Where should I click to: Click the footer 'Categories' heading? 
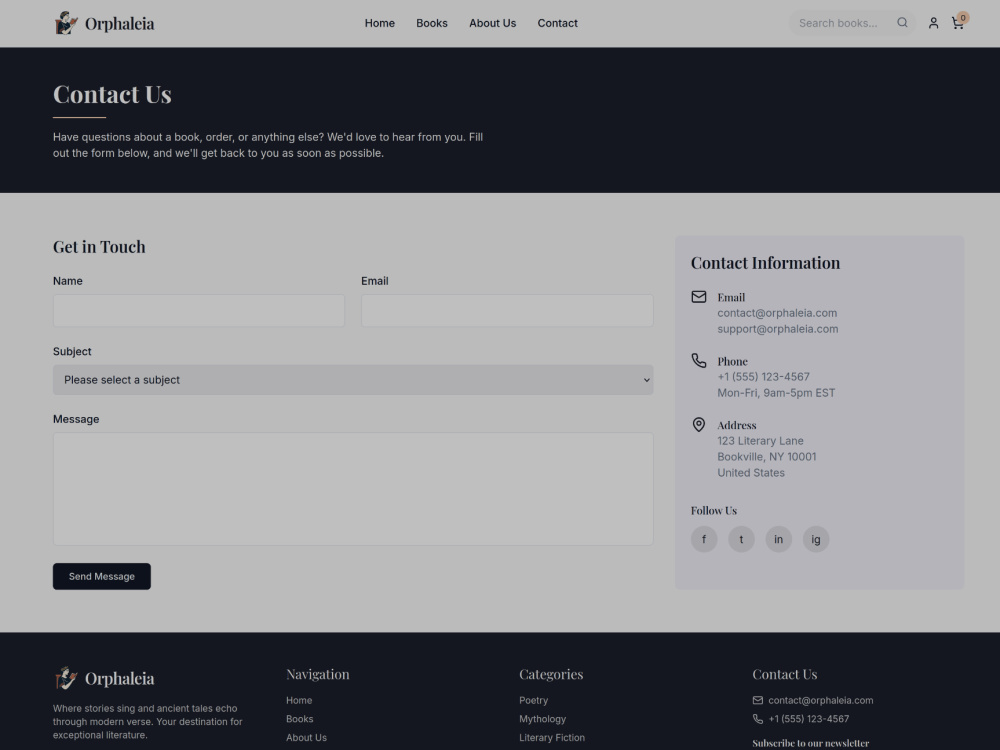click(551, 674)
